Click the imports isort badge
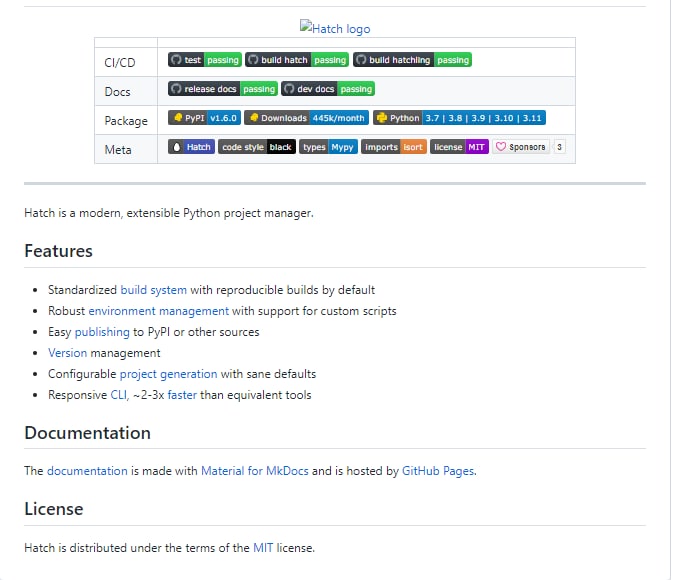The image size is (684, 580). (393, 147)
